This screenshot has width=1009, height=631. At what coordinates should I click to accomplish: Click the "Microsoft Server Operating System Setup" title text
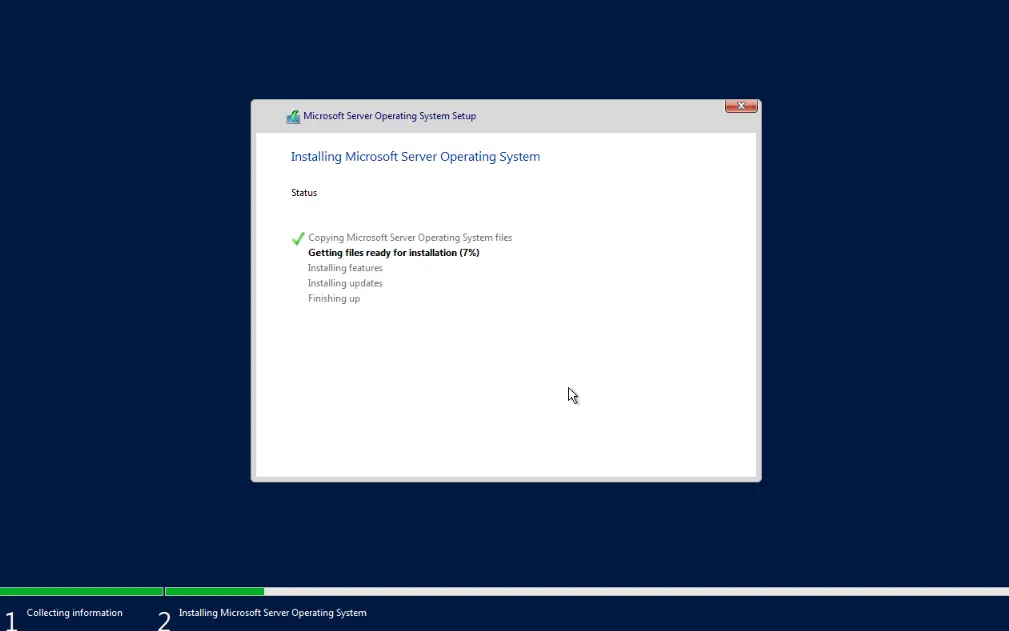coord(390,116)
